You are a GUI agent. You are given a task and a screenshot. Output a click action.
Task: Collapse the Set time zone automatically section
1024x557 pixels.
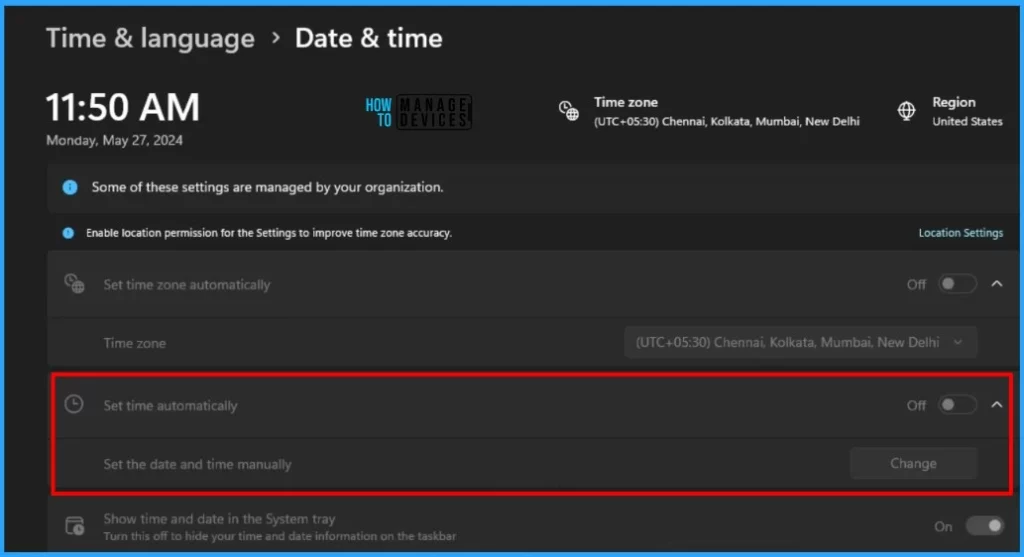pos(996,284)
